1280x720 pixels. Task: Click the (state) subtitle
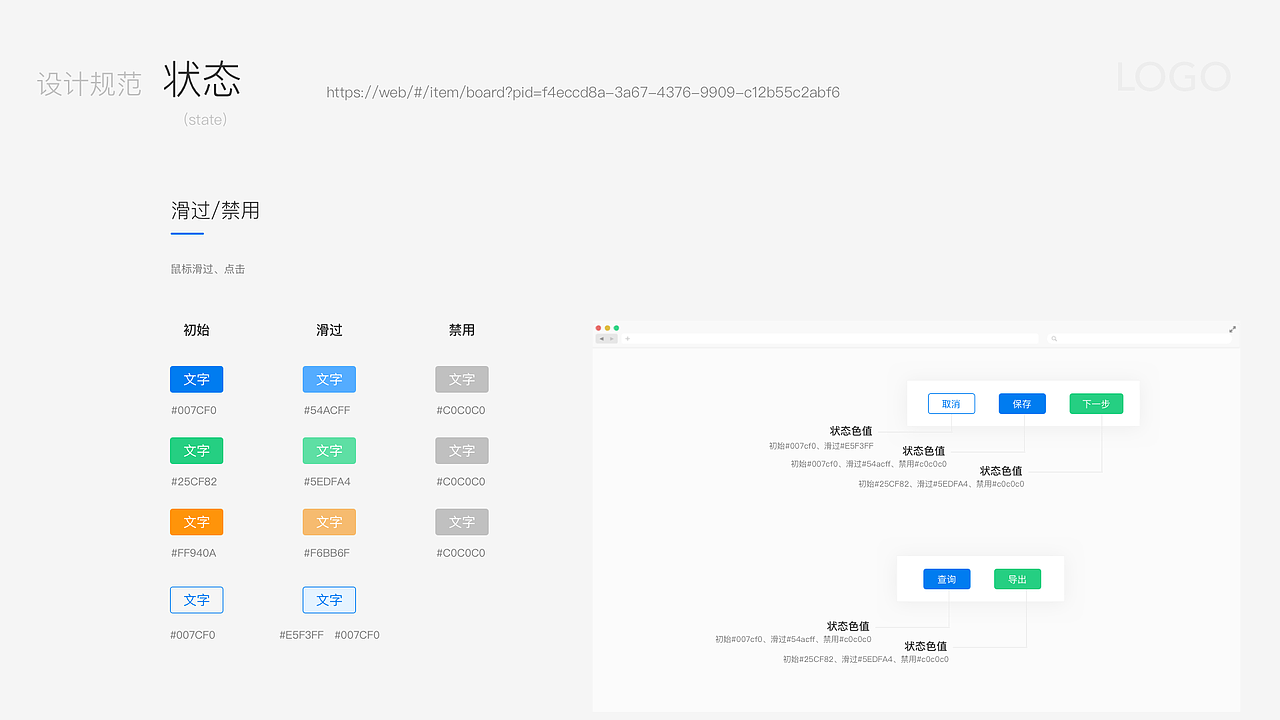pyautogui.click(x=205, y=119)
